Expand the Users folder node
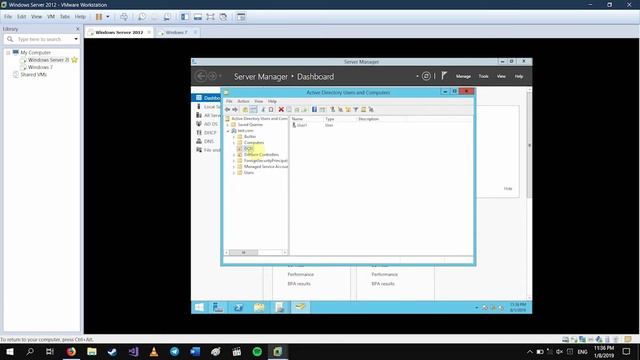The width and height of the screenshot is (640, 360). click(x=234, y=173)
